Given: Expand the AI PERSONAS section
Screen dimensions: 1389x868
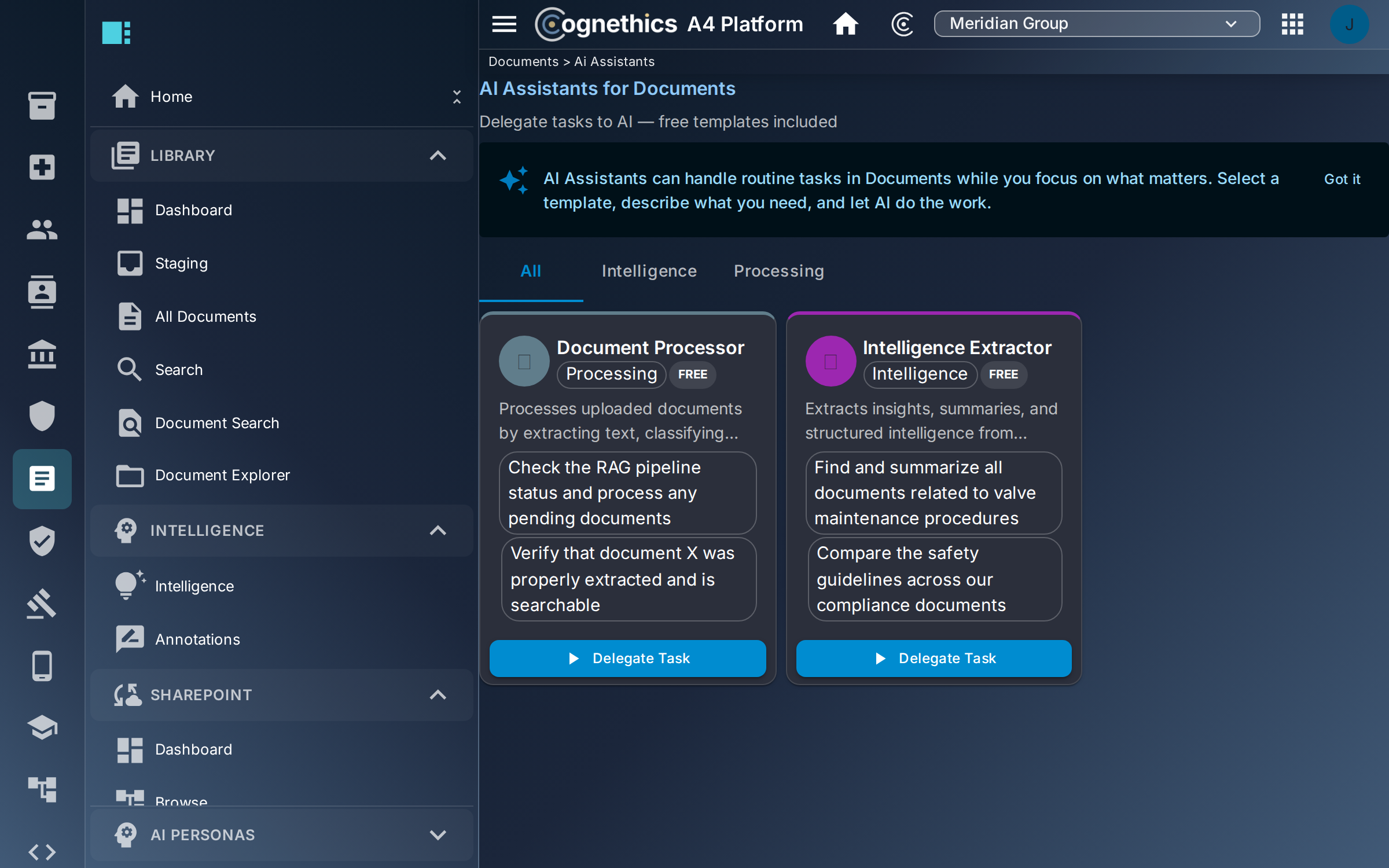Looking at the screenshot, I should pos(438,834).
